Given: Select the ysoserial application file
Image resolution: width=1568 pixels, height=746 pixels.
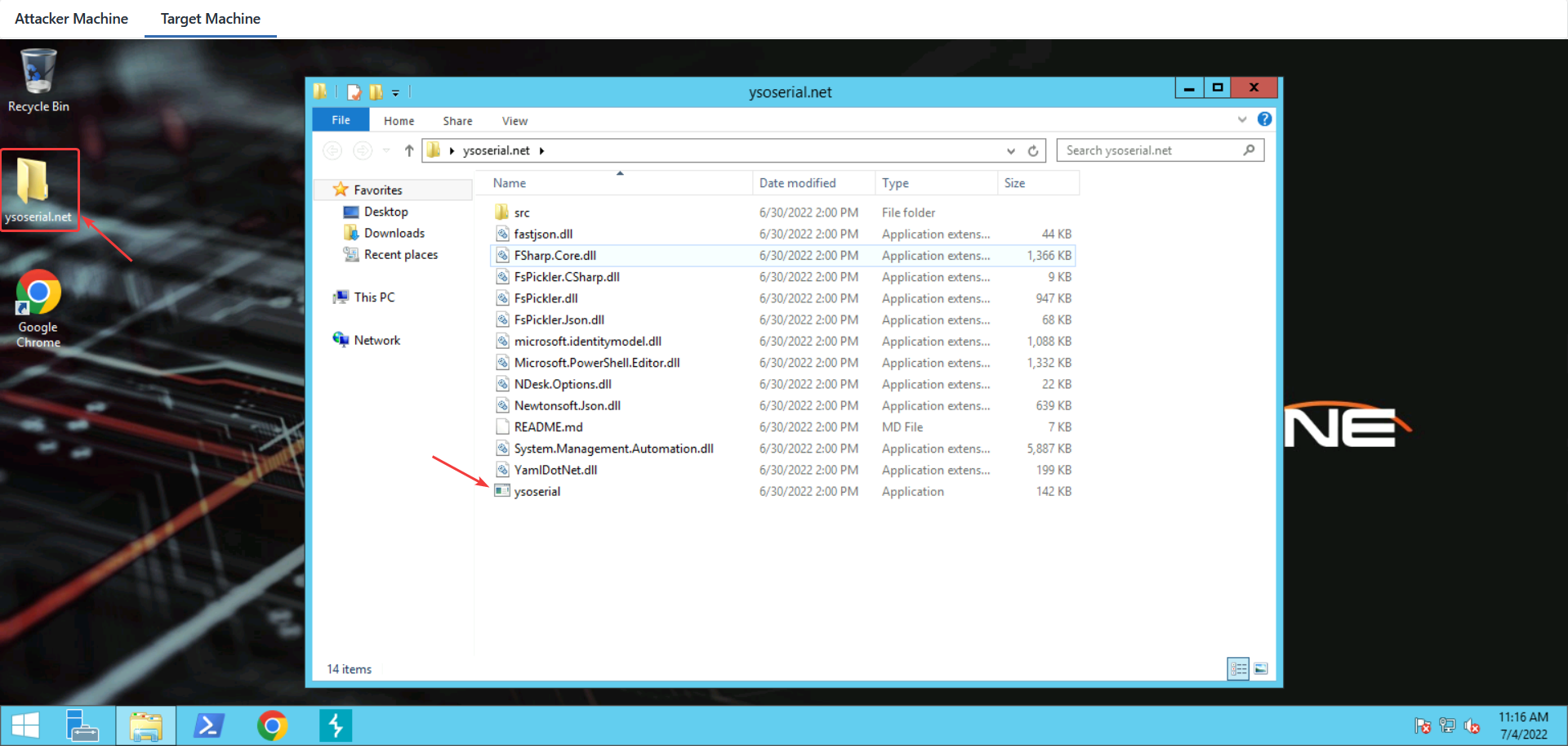Looking at the screenshot, I should point(537,492).
